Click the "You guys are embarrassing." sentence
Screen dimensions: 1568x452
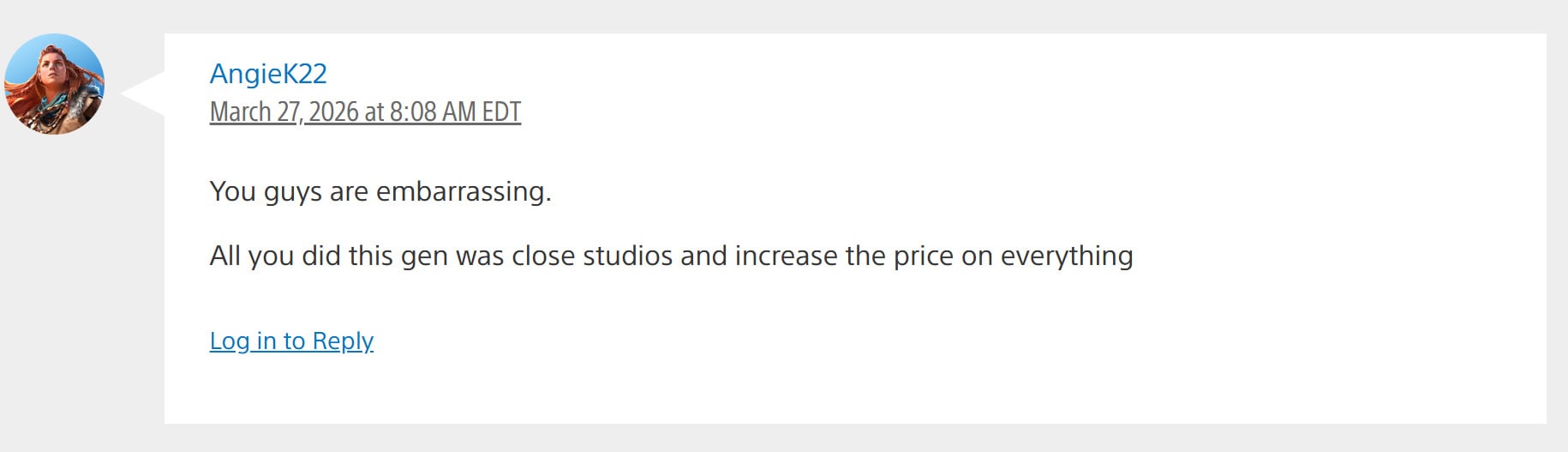[380, 191]
